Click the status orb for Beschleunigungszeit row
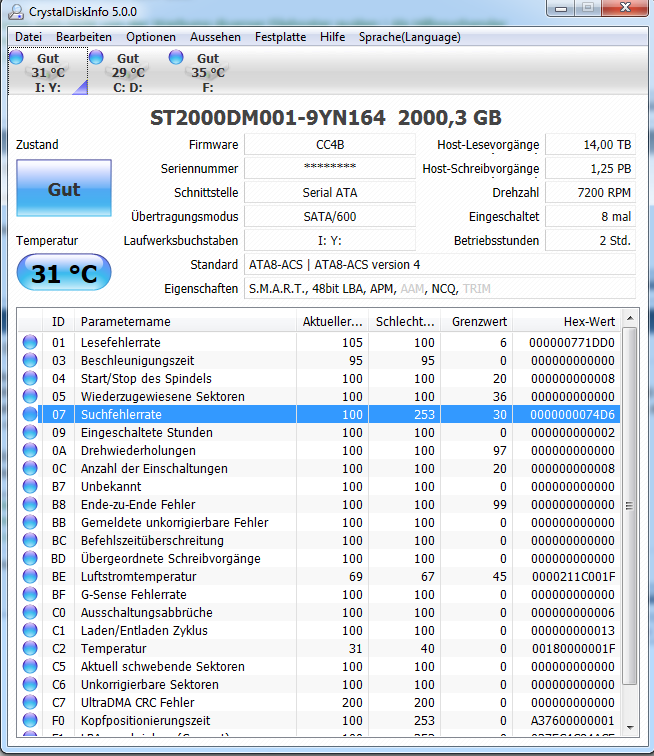Viewport: 654px width, 756px height. [30, 360]
